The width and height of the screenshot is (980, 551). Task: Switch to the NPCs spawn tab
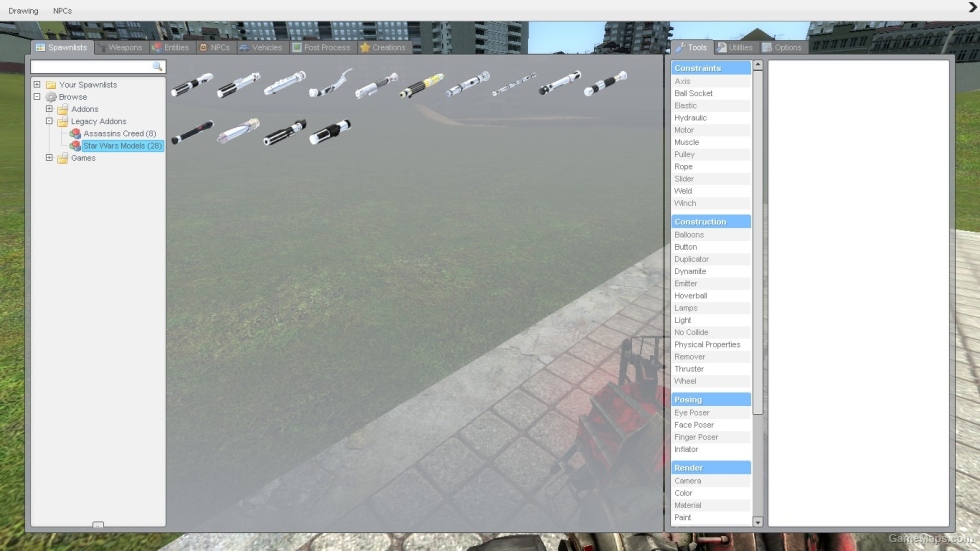tap(215, 47)
